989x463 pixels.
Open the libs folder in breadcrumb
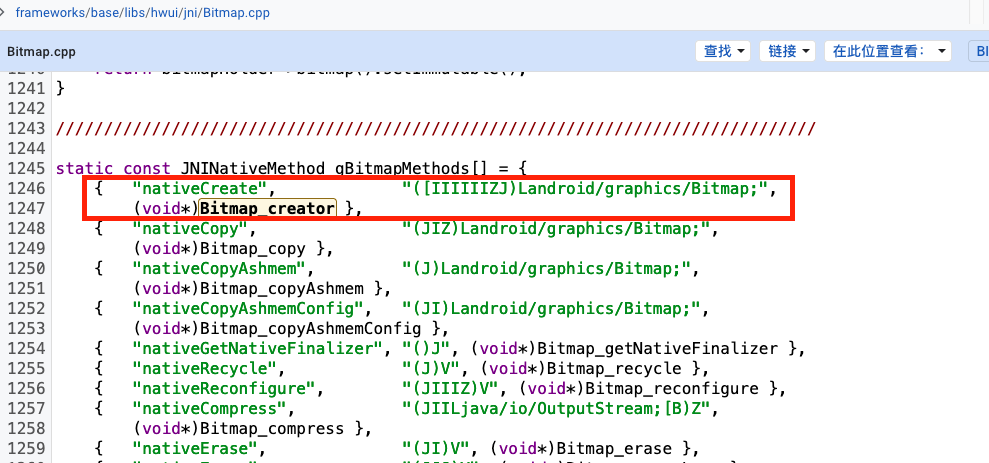(x=135, y=12)
